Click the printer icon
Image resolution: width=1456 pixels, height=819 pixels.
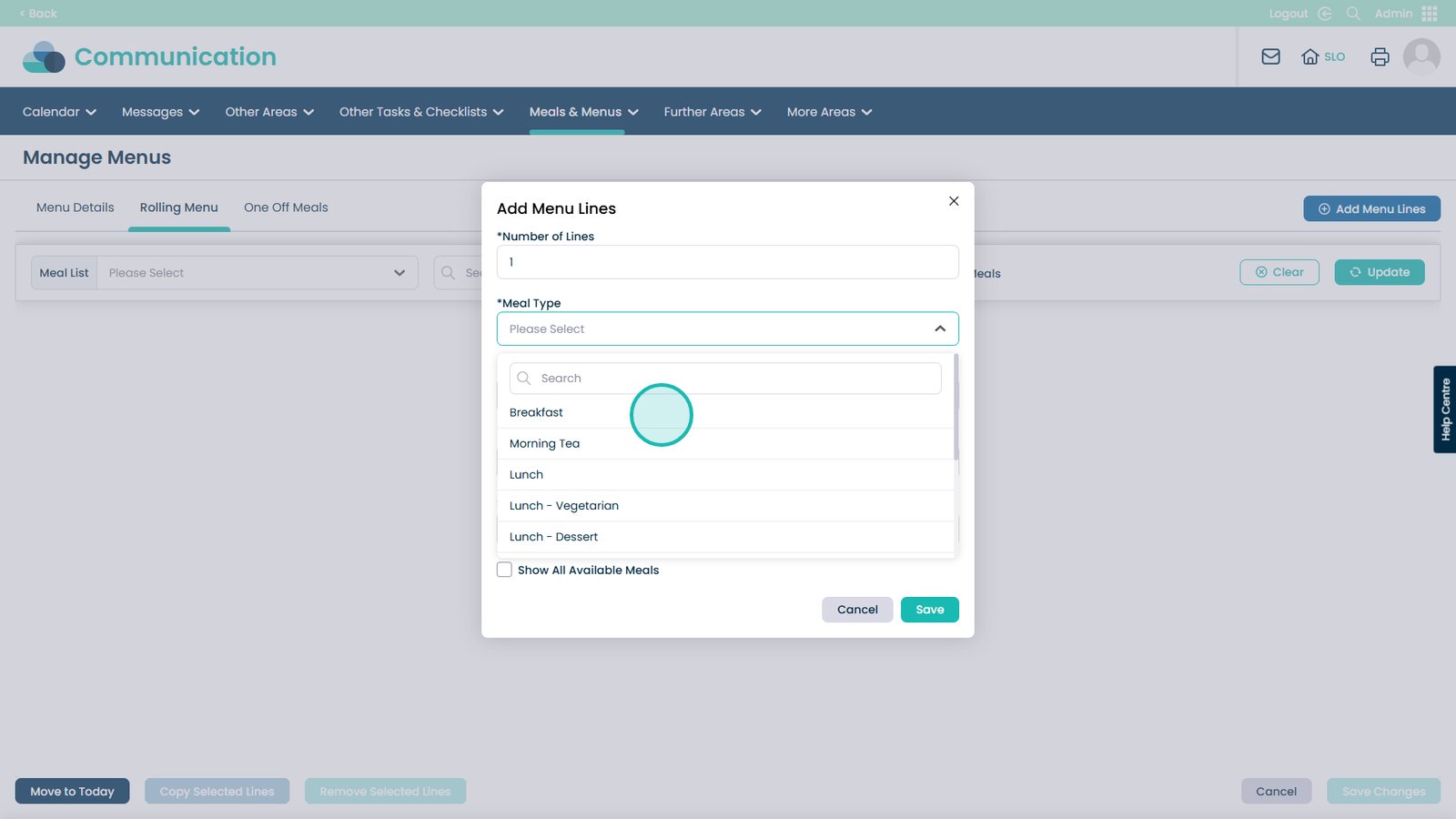click(1380, 56)
